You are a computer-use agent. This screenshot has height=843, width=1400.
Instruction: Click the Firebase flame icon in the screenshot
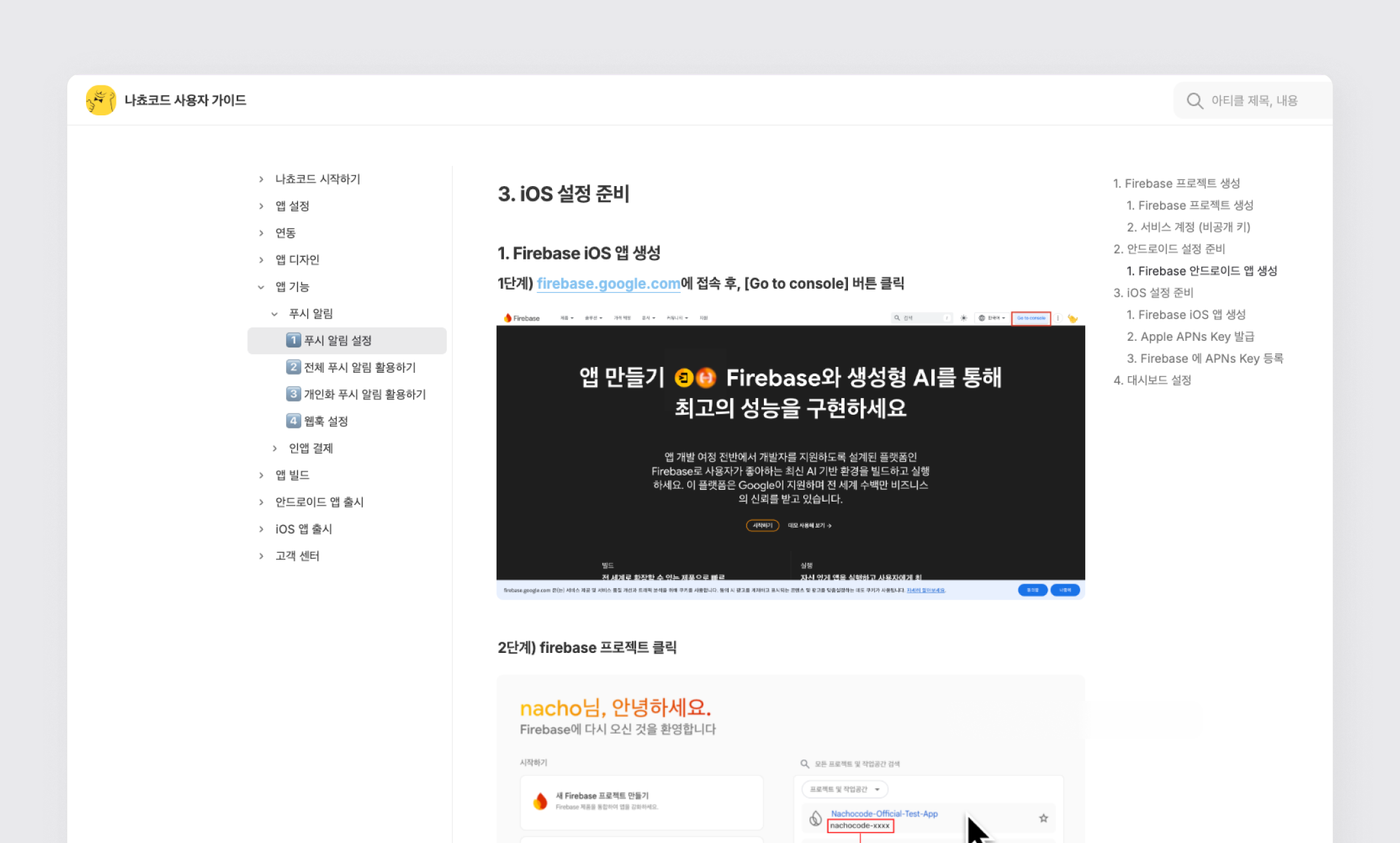pos(540,801)
